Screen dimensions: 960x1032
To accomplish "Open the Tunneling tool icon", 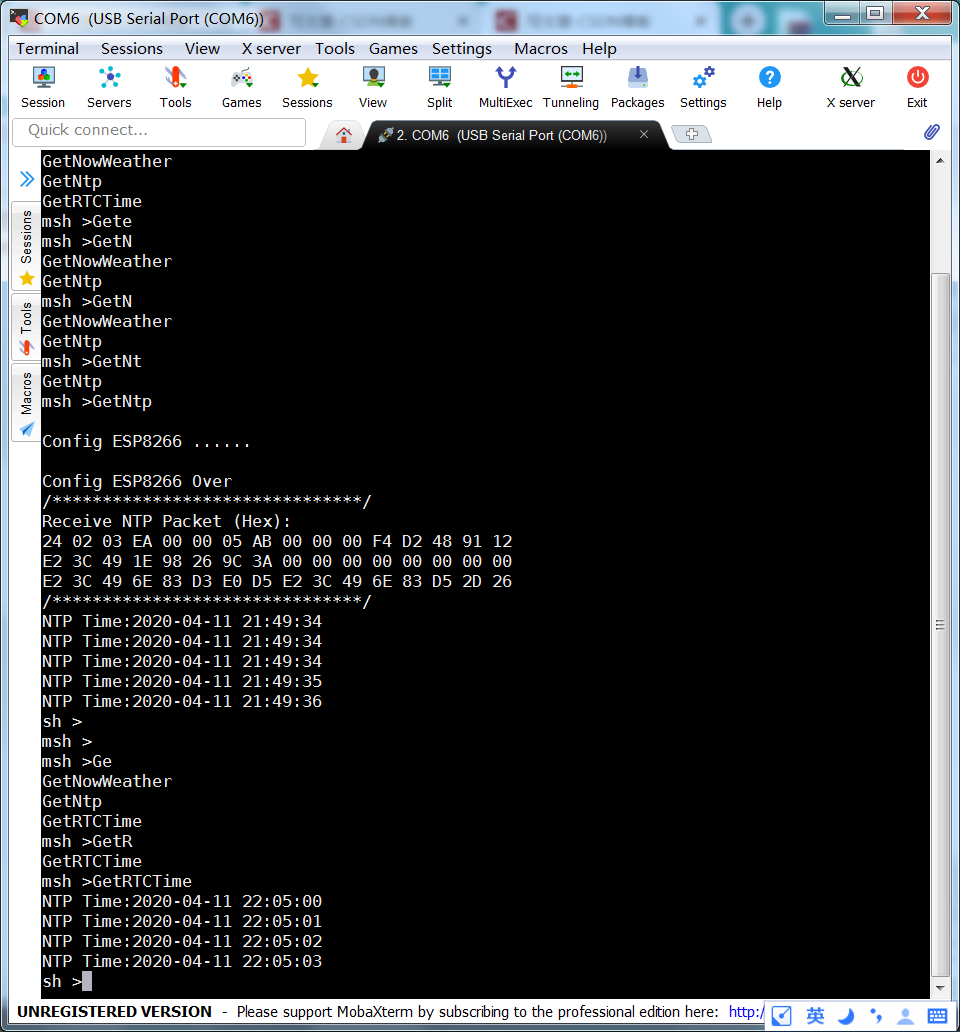I will point(571,85).
